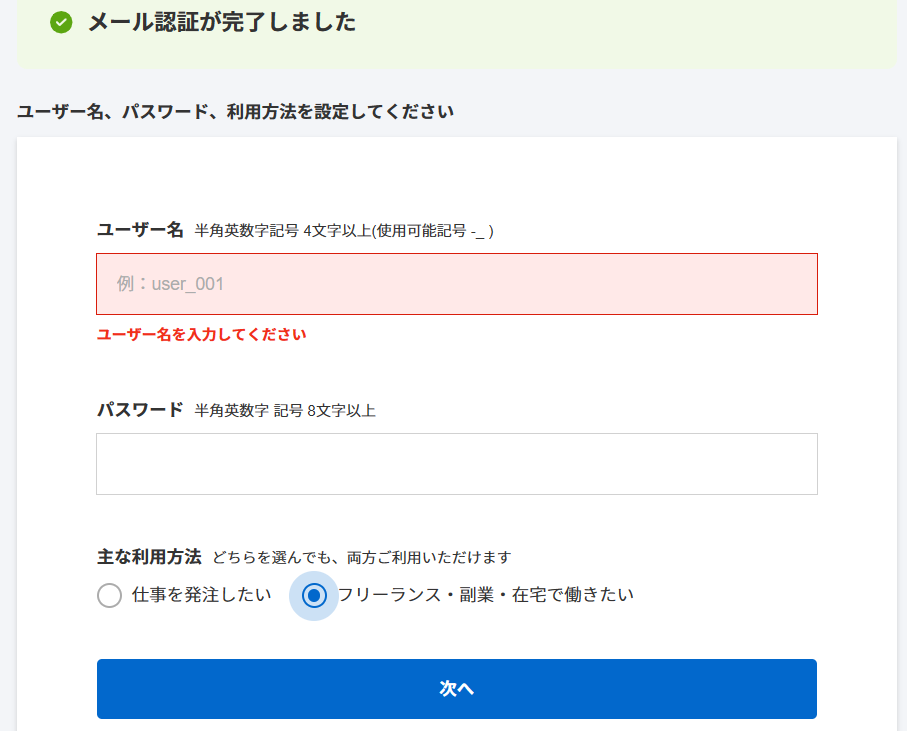Screen dimensions: 907x731
Task: Click the メール認証が完了しました confirmation message
Action: tap(222, 23)
